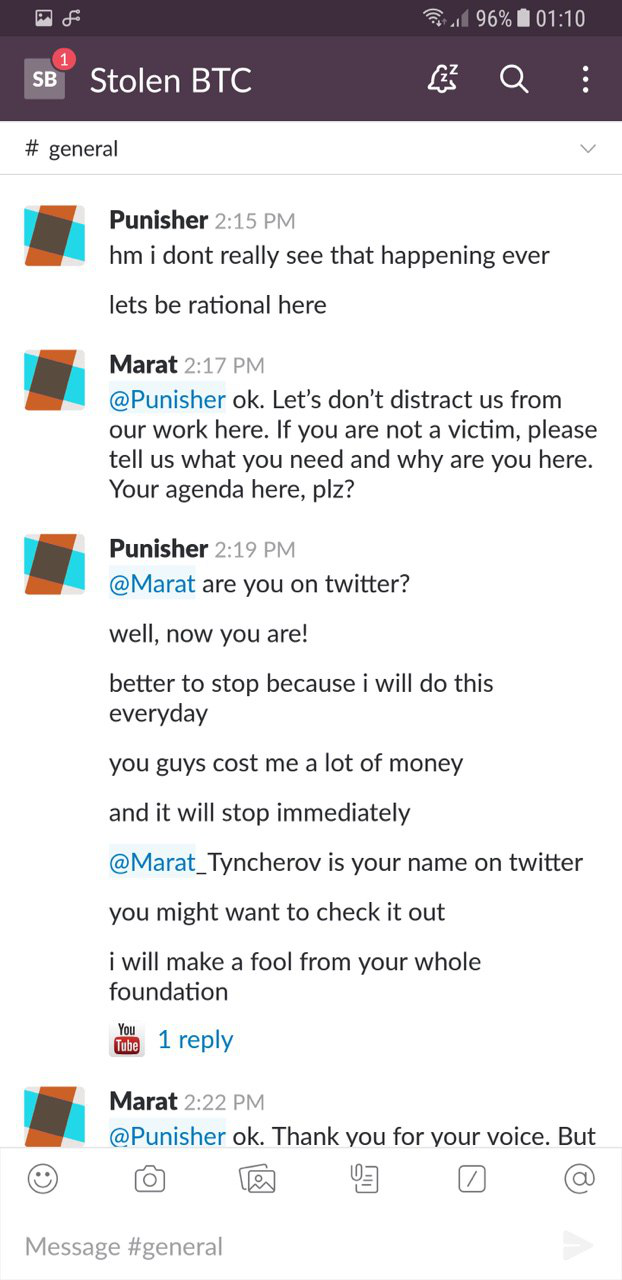This screenshot has height=1280, width=622.
Task: View Punisher's avatar at 2:15 PM
Action: (54, 235)
